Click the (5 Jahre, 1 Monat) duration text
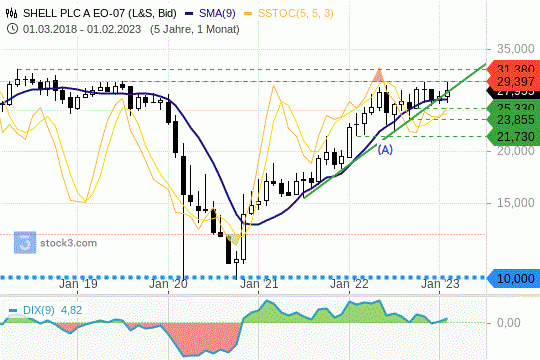Viewport: 540px width, 360px height. click(x=195, y=29)
